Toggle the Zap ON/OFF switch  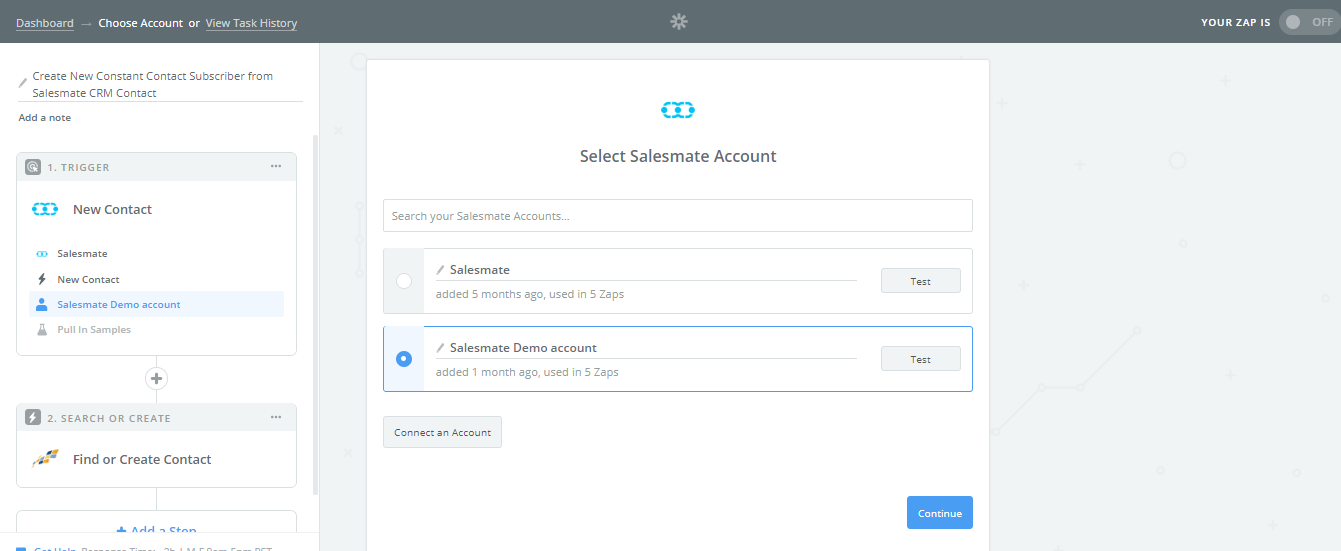click(1308, 22)
